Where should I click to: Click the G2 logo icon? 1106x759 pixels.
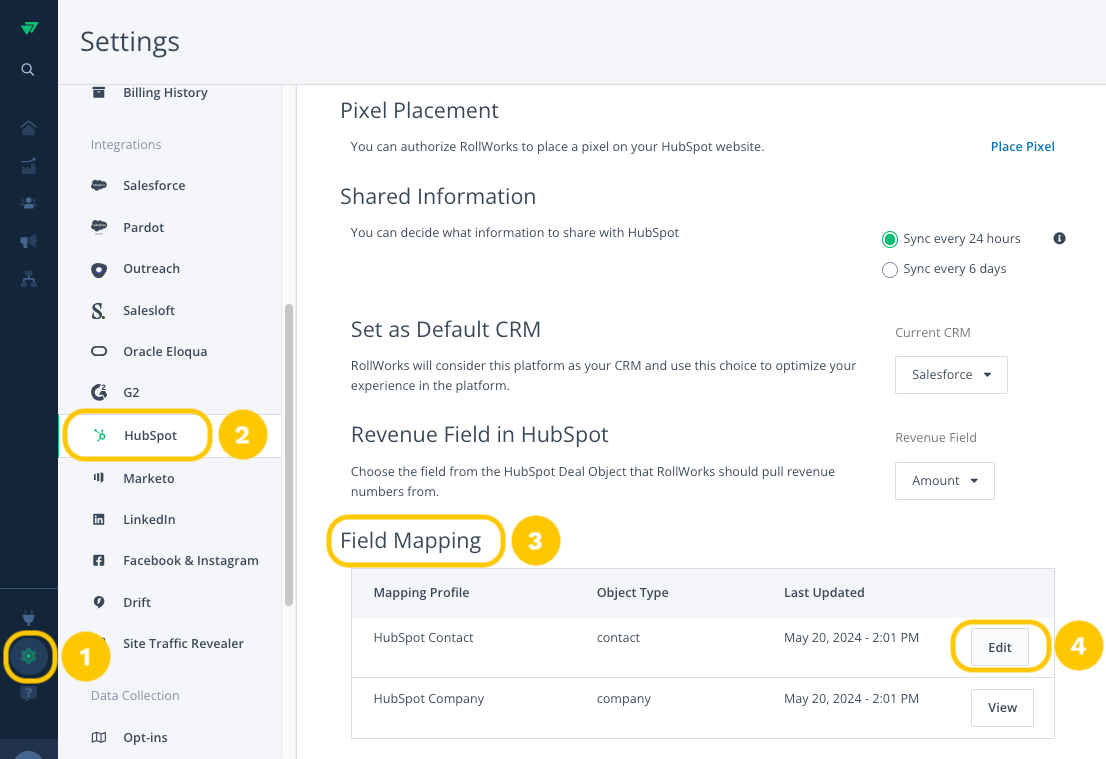(99, 392)
